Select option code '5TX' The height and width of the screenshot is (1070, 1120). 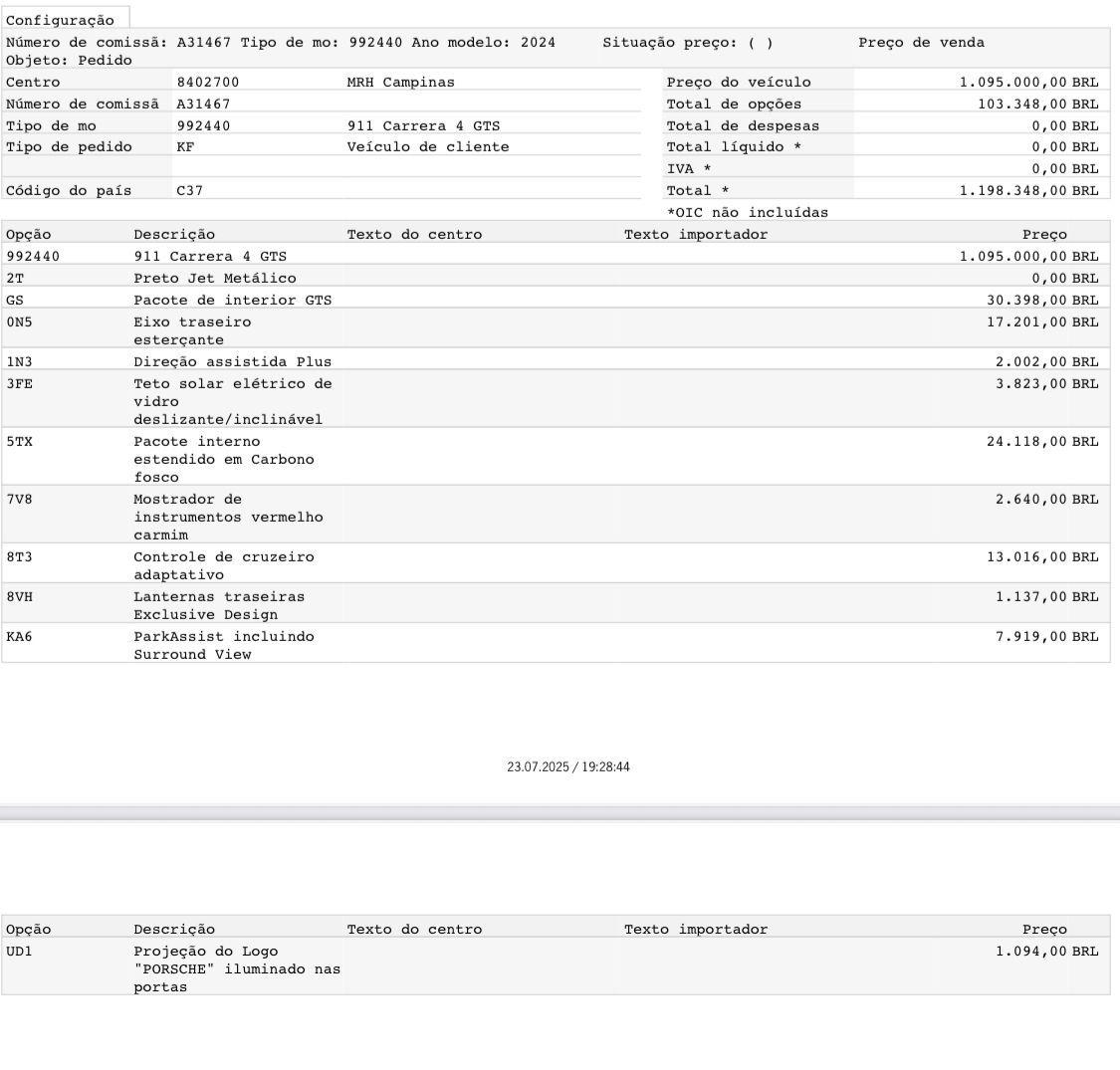(x=19, y=441)
